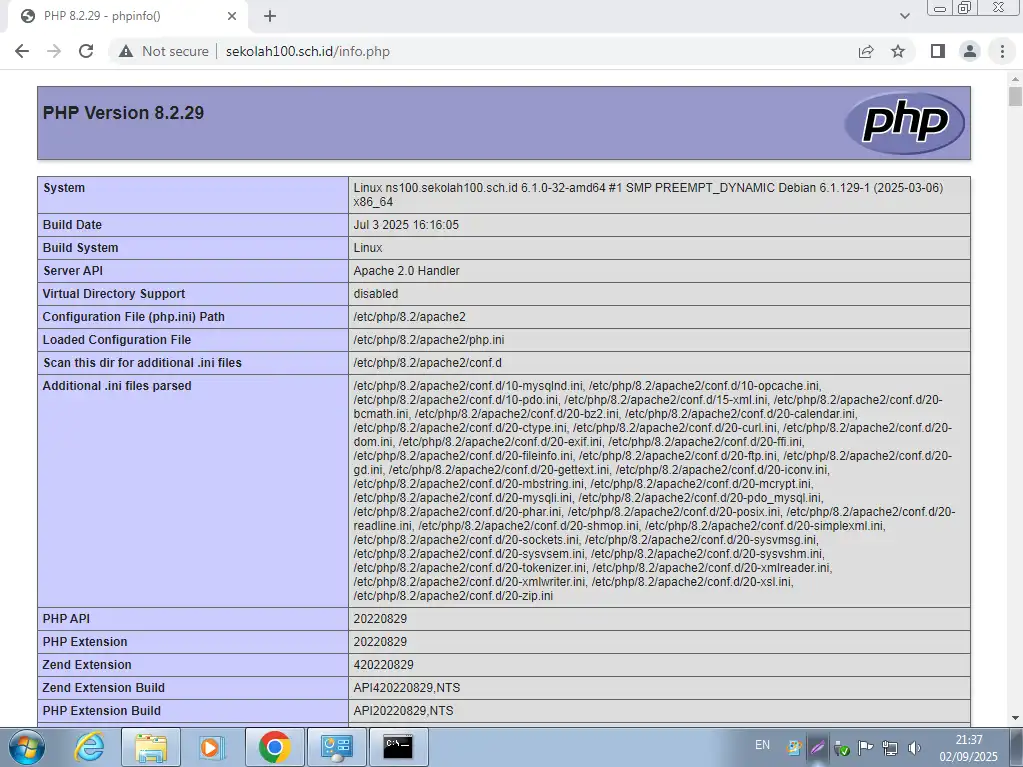This screenshot has height=767, width=1023.
Task: Open Windows Media Player from taskbar
Action: tap(211, 747)
